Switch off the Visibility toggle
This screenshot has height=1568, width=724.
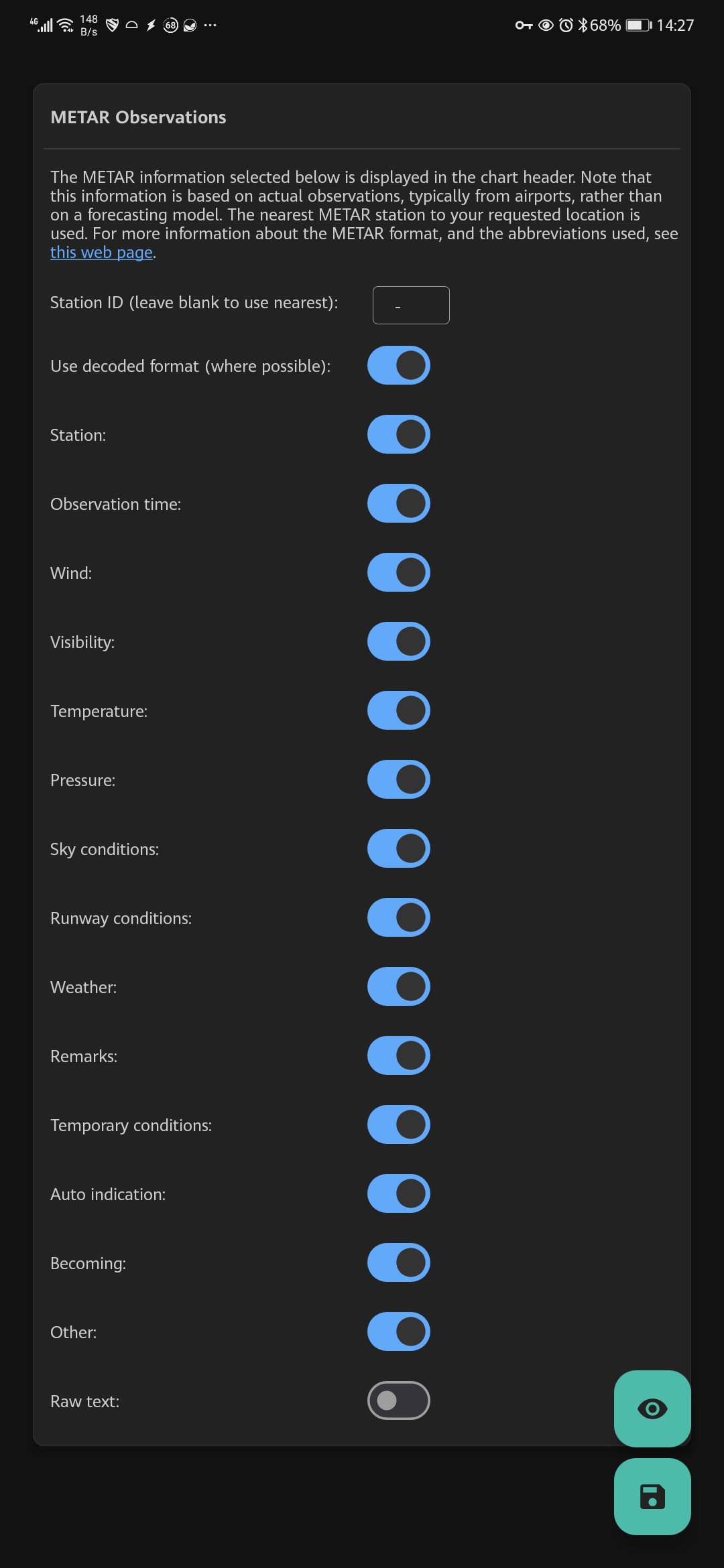pos(398,641)
